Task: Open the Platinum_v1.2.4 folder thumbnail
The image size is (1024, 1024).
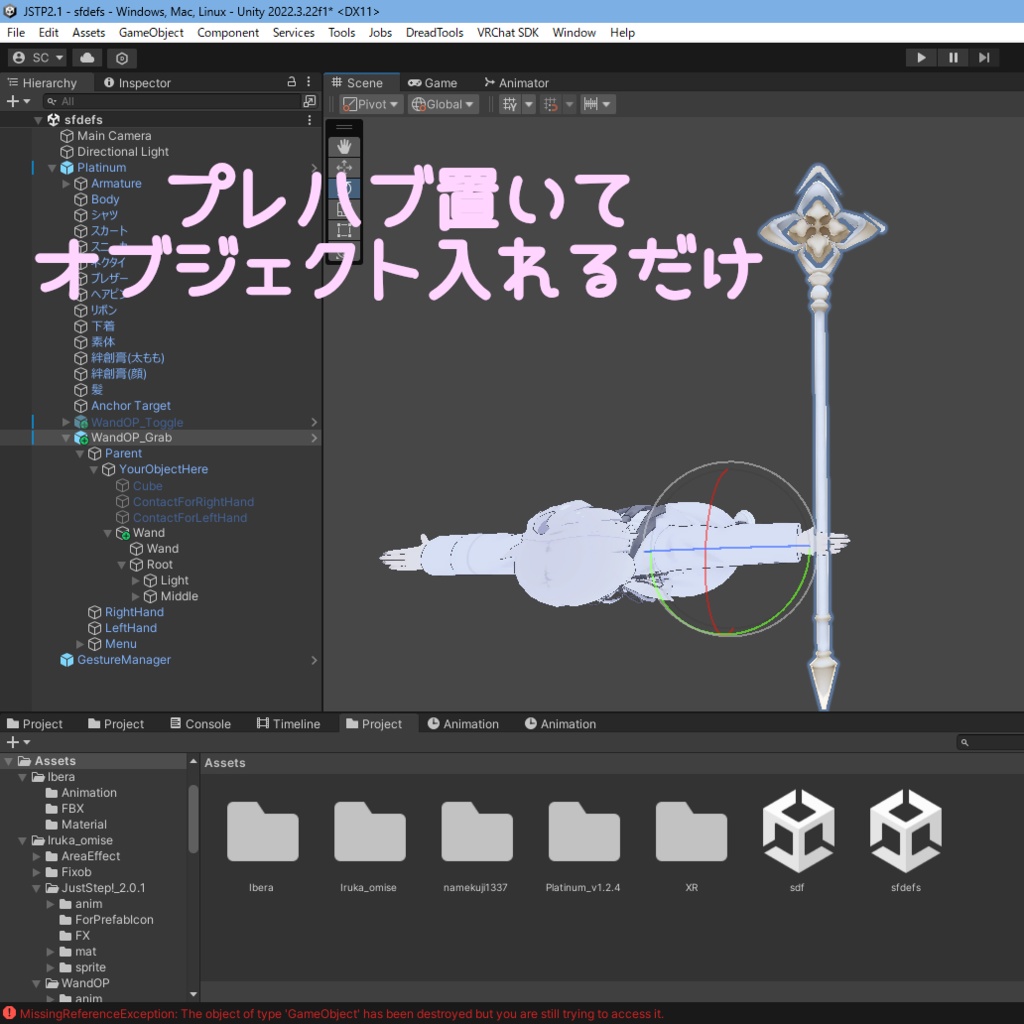Action: 584,832
